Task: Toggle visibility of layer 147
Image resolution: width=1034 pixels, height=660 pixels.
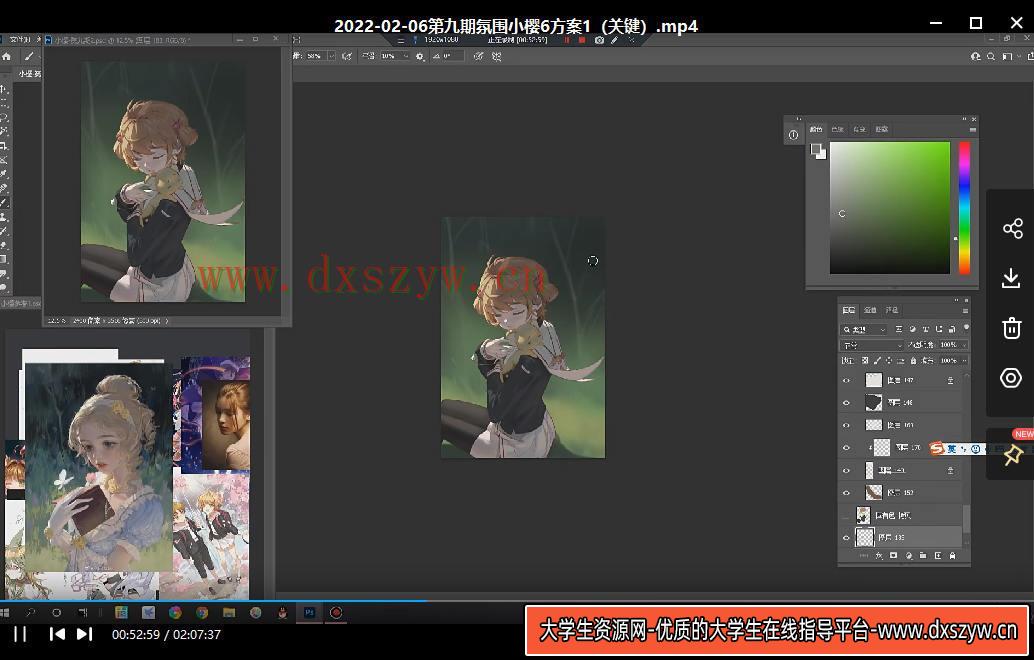Action: [x=847, y=380]
